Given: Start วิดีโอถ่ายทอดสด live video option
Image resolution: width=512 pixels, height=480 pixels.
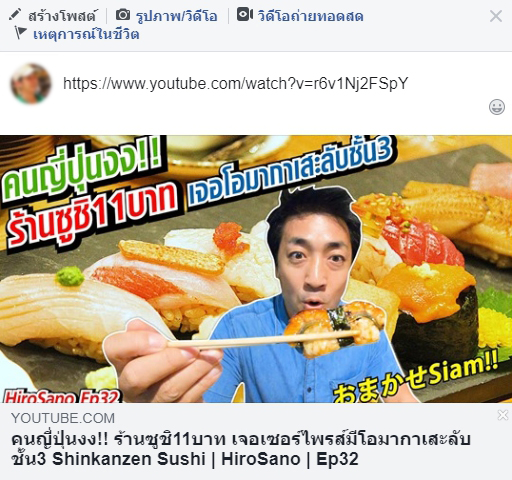Looking at the screenshot, I should [311, 16].
